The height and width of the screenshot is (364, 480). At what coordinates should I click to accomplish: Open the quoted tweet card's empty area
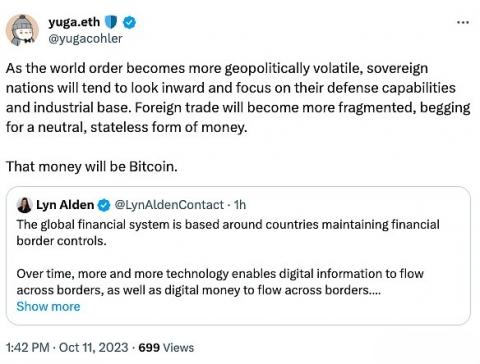pyautogui.click(x=267, y=310)
